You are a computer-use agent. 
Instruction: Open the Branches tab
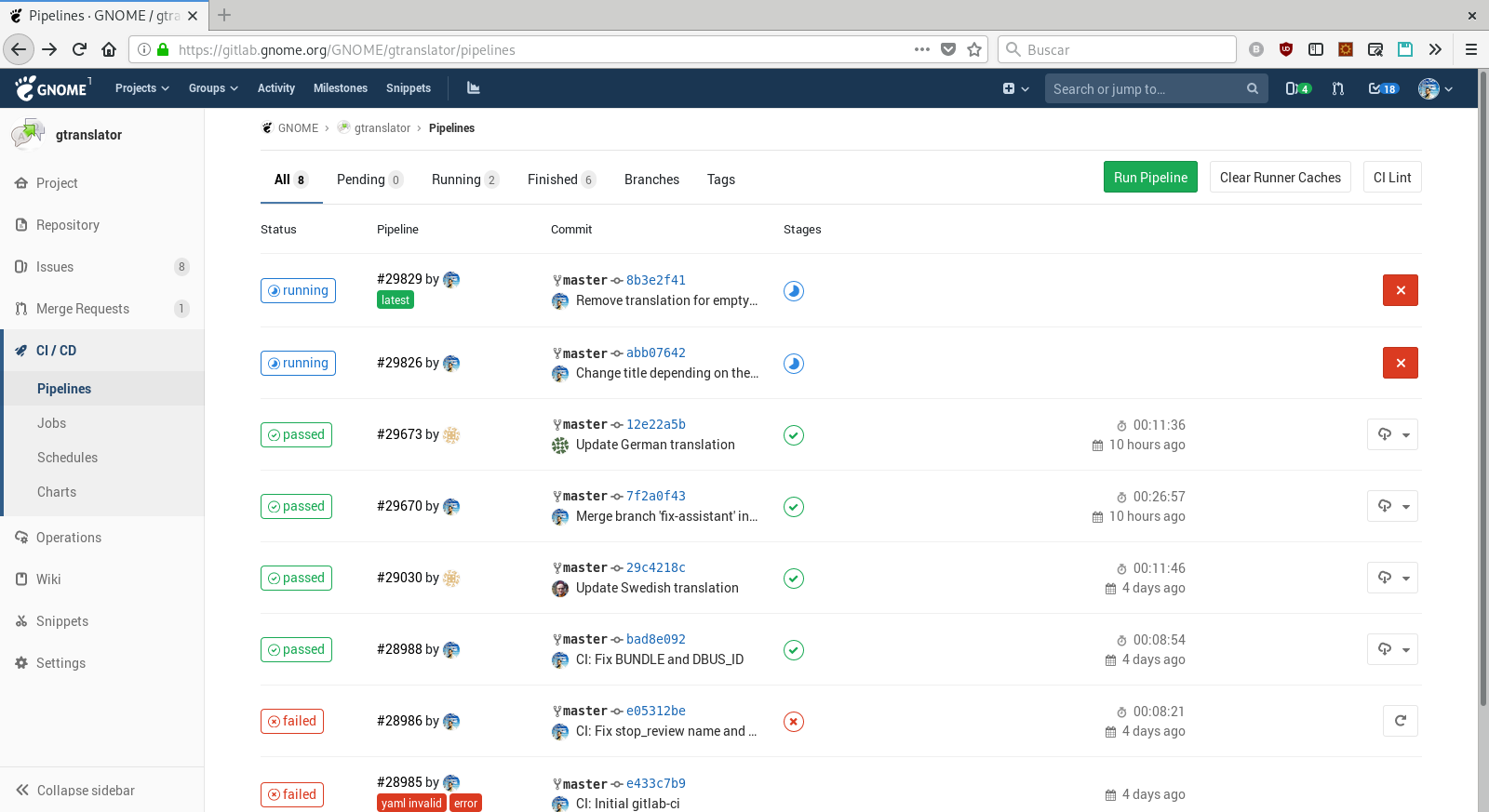tap(651, 180)
